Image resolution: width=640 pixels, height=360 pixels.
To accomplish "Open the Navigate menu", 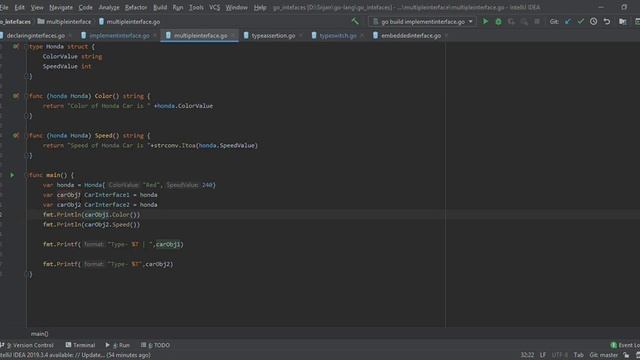I will point(61,7).
